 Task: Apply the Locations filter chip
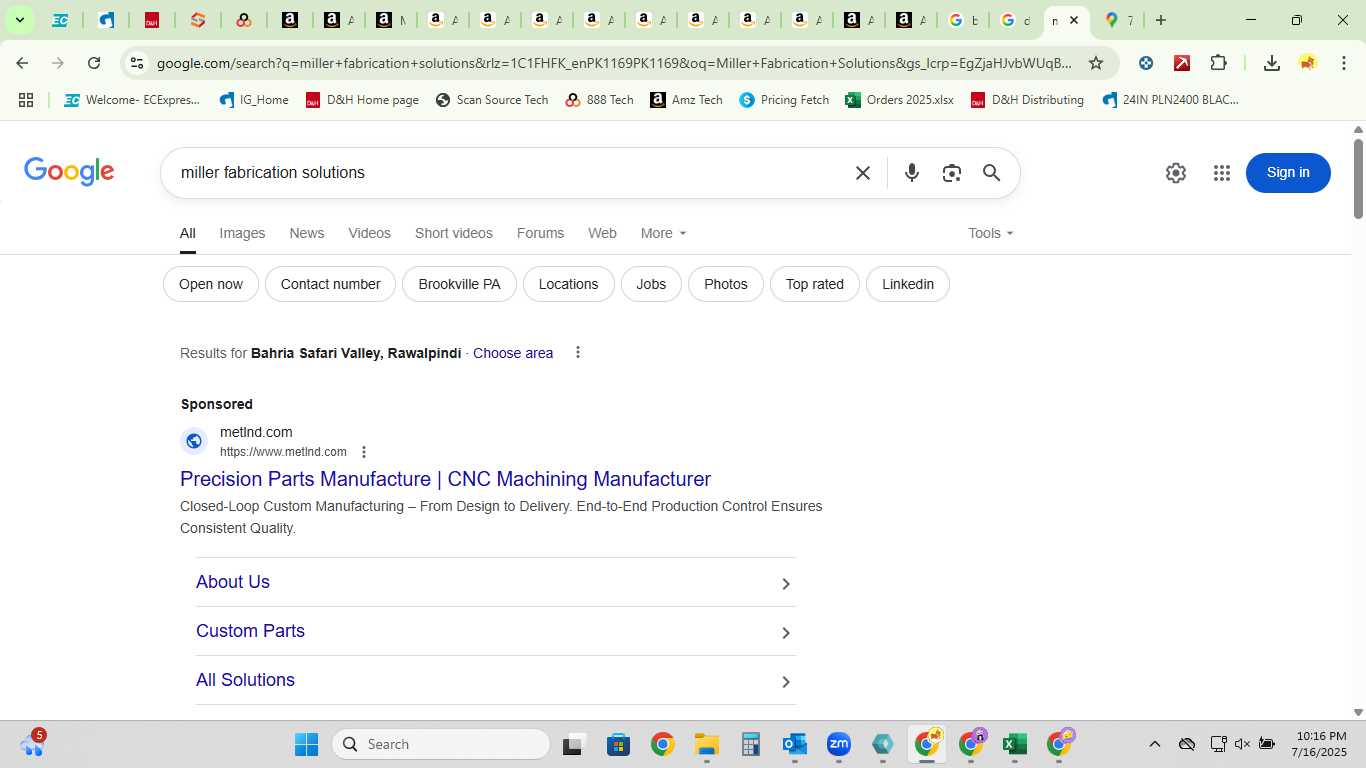pos(568,284)
